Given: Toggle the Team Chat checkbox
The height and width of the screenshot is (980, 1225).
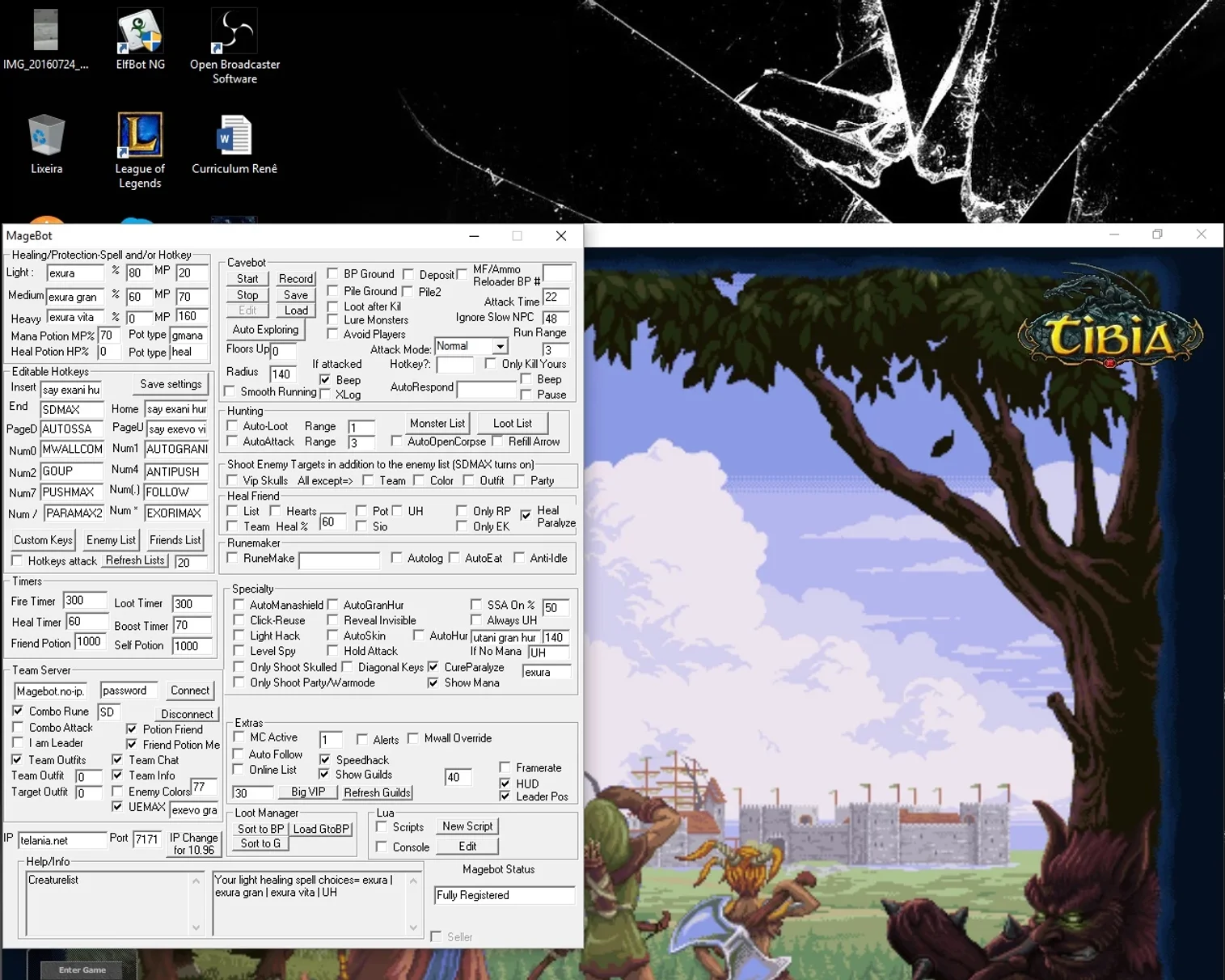Looking at the screenshot, I should point(118,760).
